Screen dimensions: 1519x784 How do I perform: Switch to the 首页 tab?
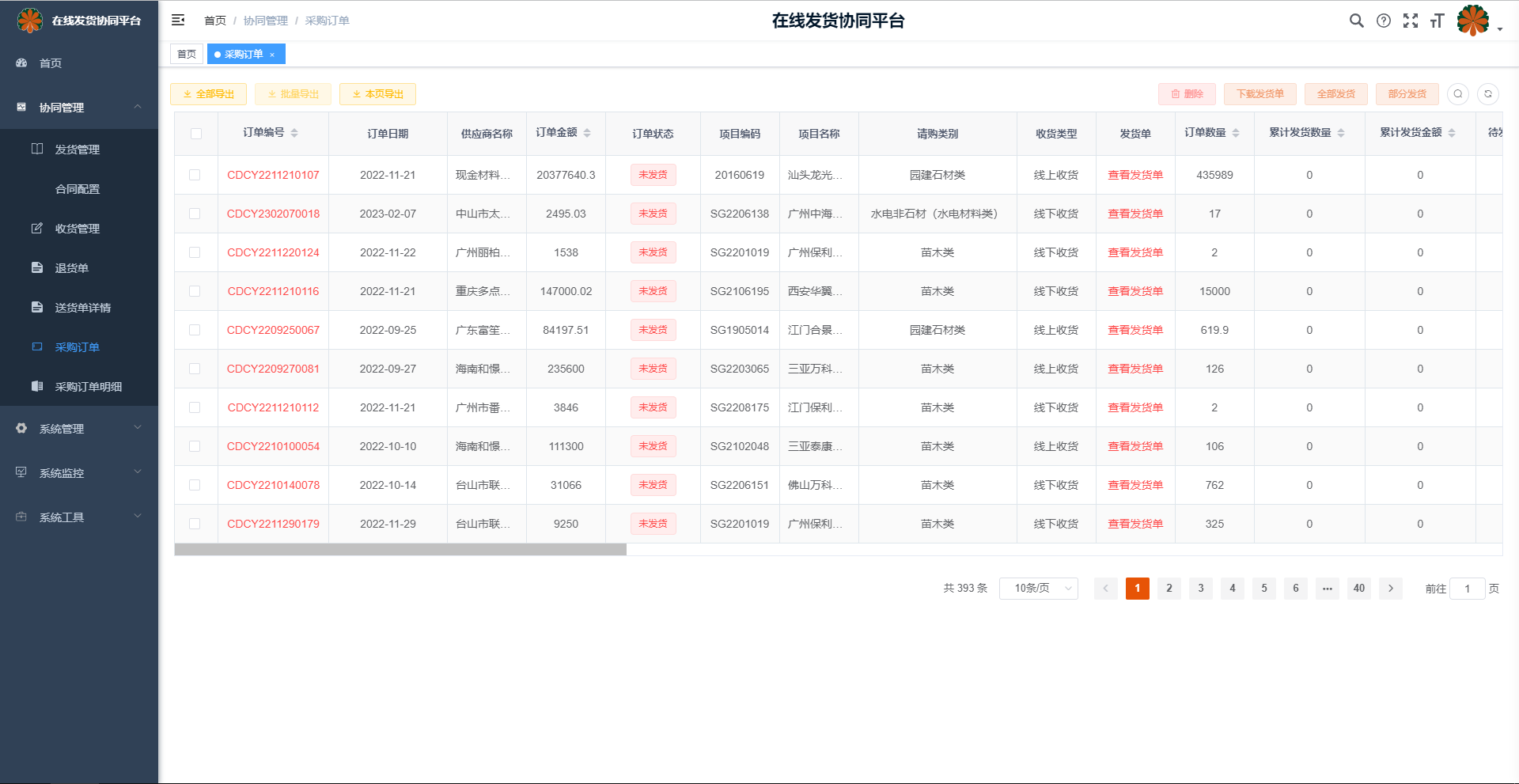187,55
